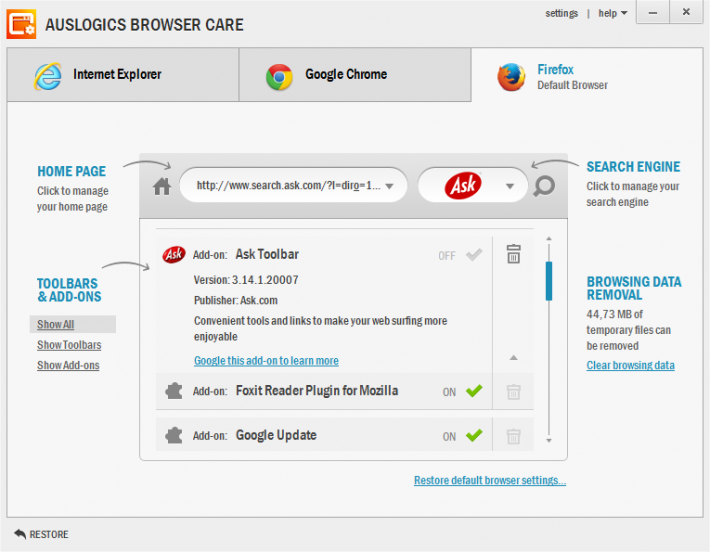Click the Firefox logo icon
Viewport: 710px width, 552px height.
click(x=511, y=77)
